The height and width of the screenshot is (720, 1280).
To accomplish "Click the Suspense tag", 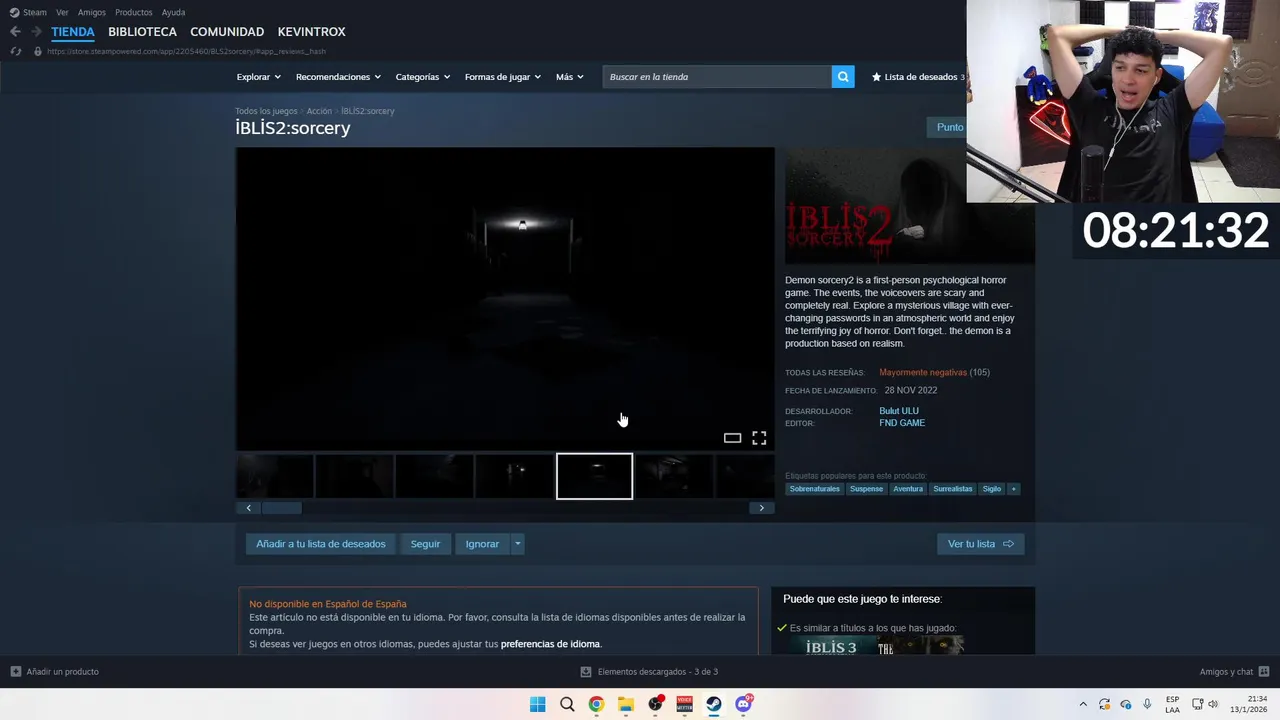I will (866, 489).
